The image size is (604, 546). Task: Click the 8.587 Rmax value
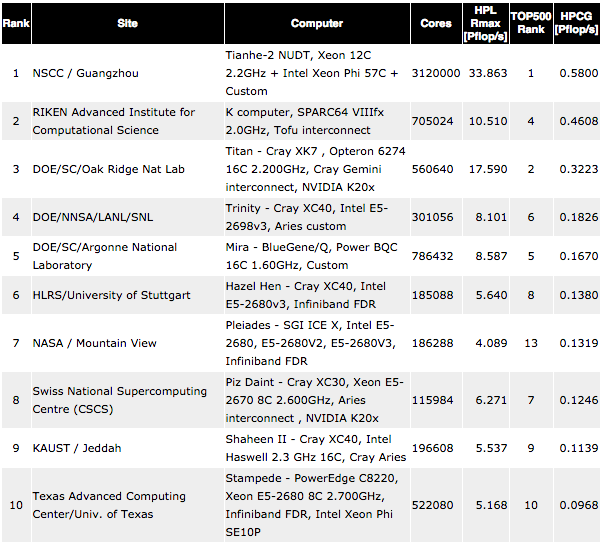pos(491,256)
